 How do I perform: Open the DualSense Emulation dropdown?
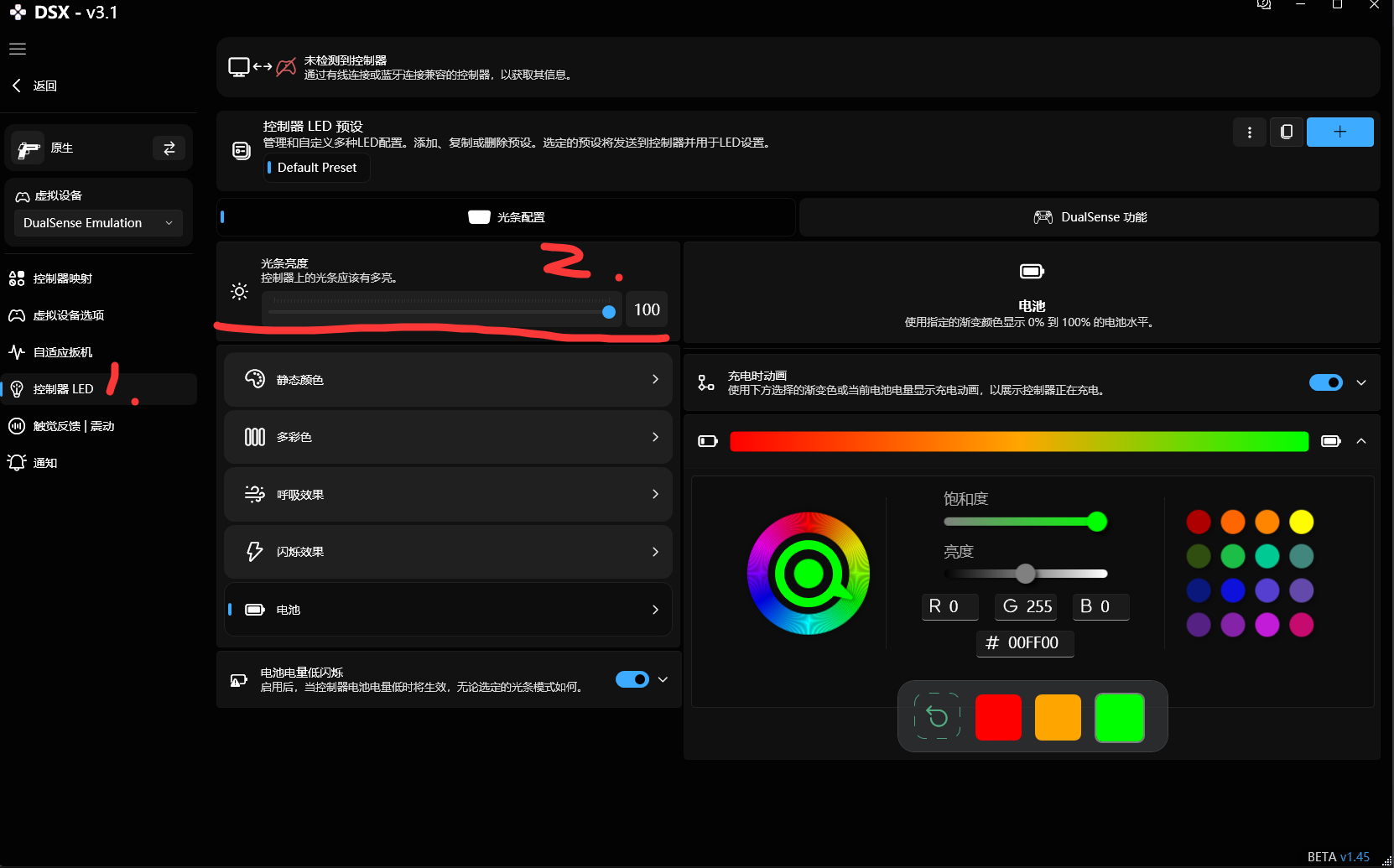click(98, 223)
